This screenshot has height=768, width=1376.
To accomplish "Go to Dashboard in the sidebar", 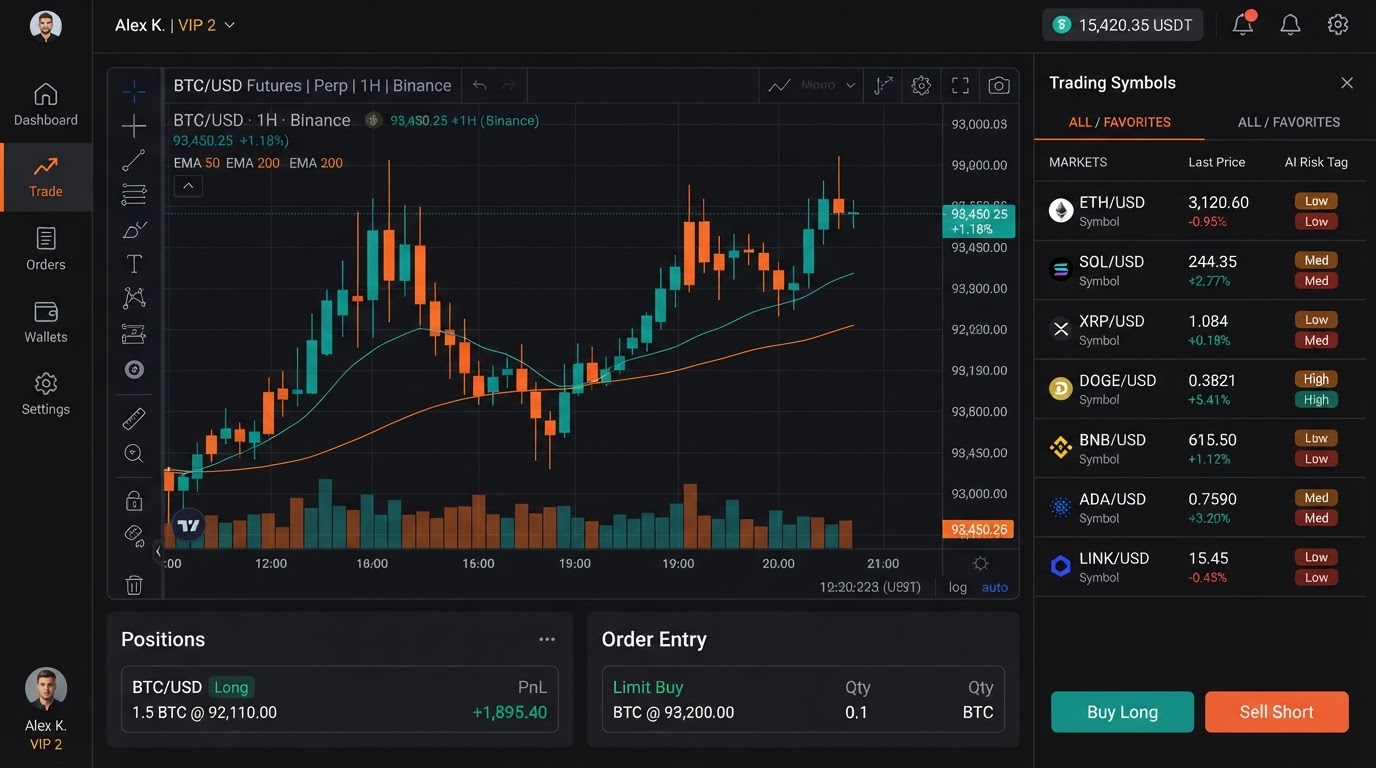I will coord(46,105).
